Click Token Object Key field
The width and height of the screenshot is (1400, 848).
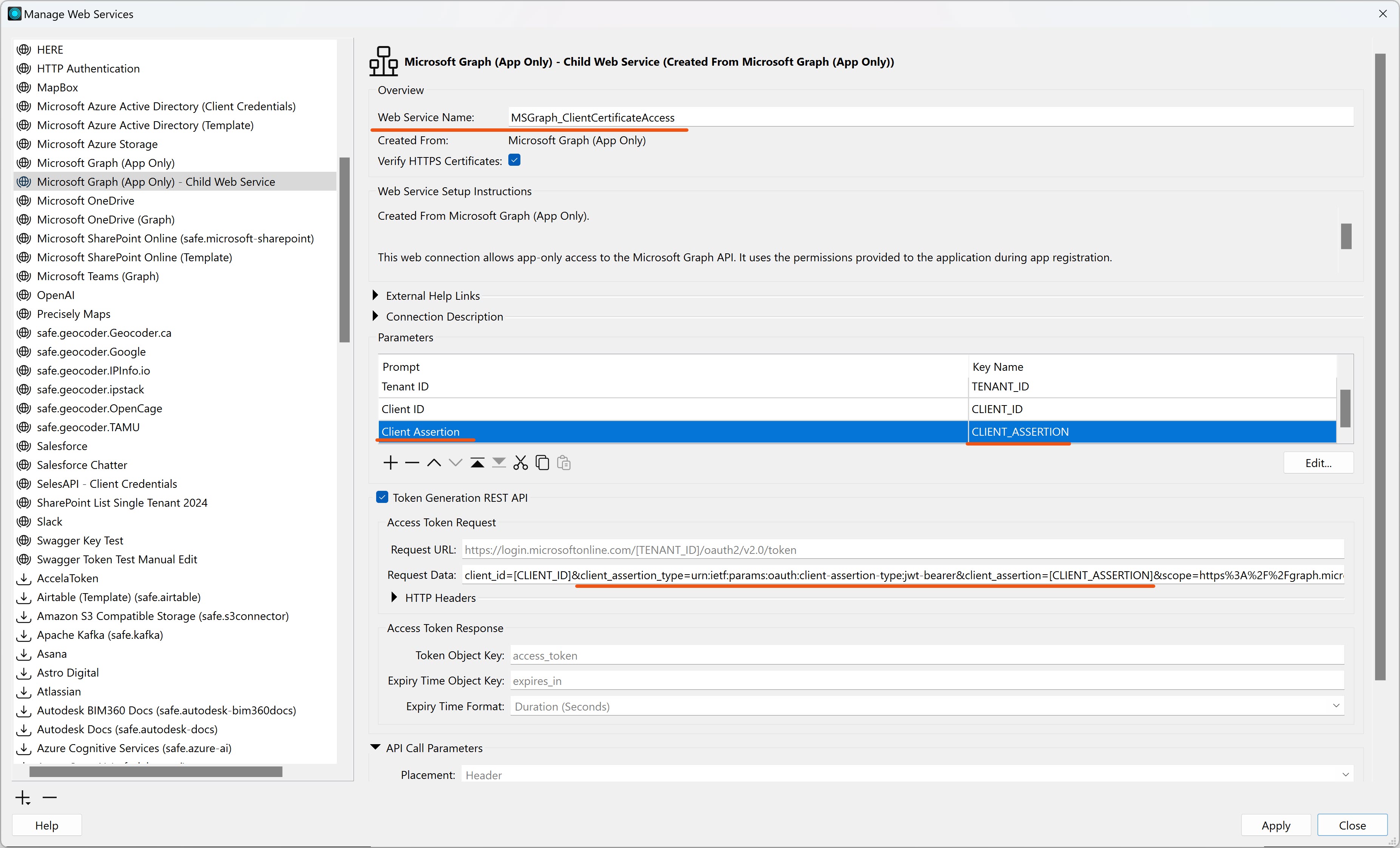pos(927,655)
